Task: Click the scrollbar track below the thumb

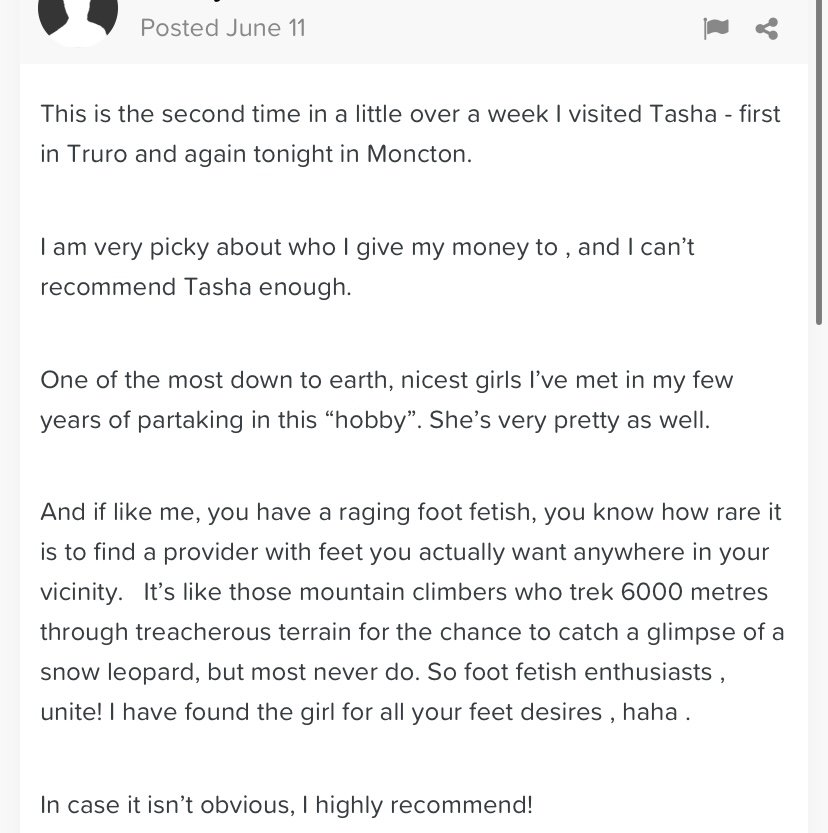Action: [x=821, y=579]
